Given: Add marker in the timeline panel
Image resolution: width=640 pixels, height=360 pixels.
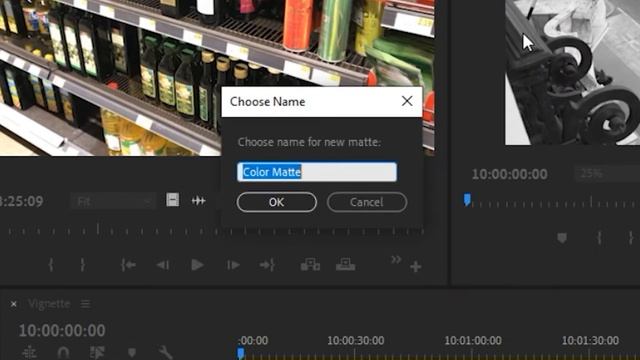Looking at the screenshot, I should pyautogui.click(x=131, y=352).
